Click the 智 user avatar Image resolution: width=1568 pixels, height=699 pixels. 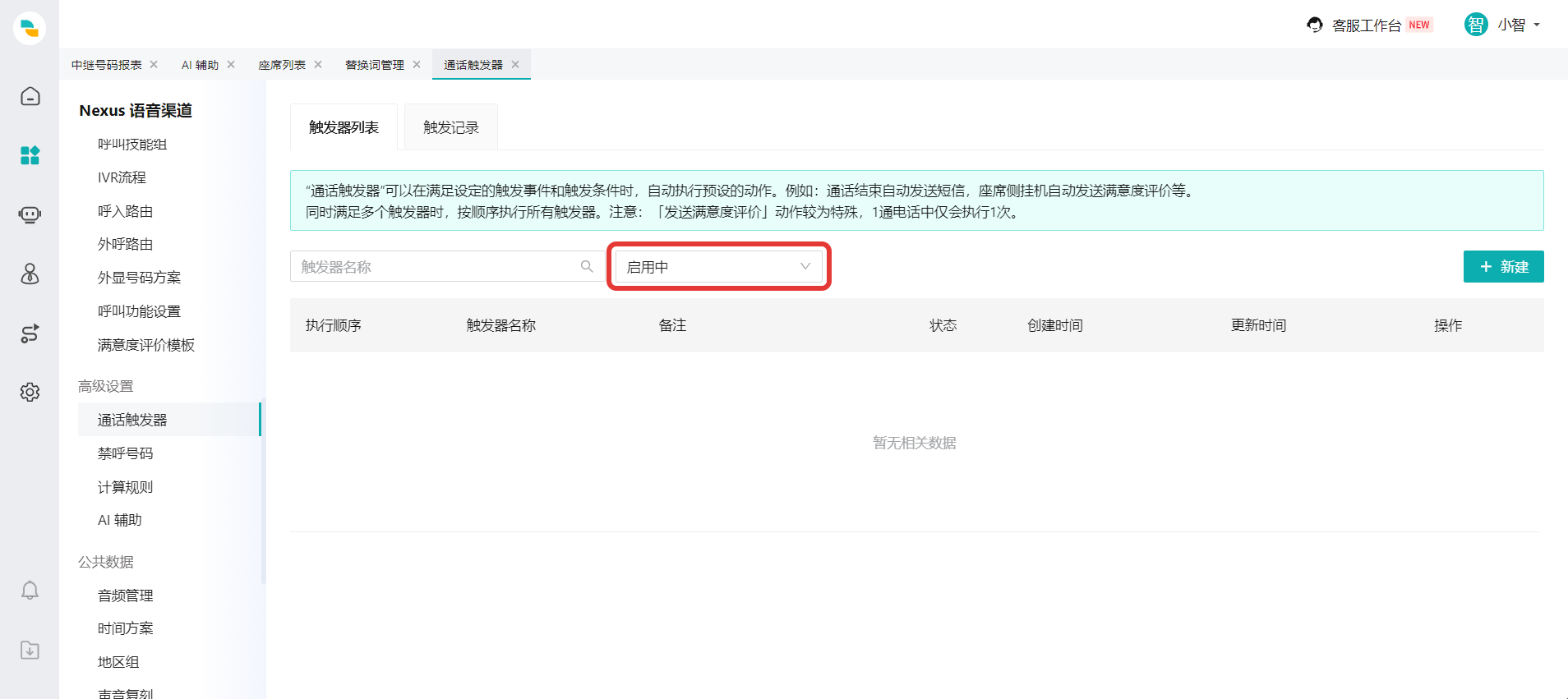[x=1476, y=25]
